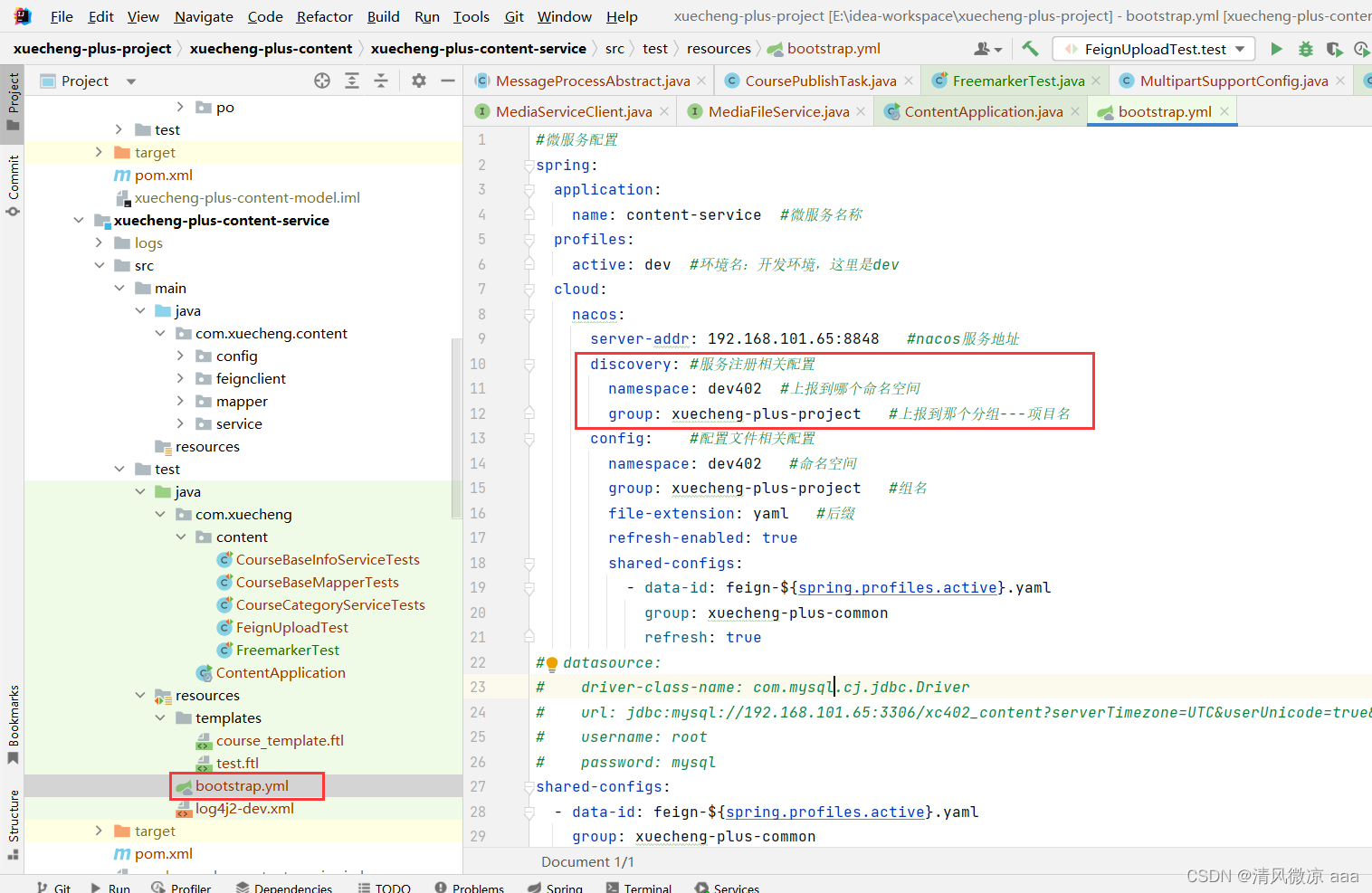This screenshot has height=893, width=1372.
Task: Open the Dependencies tool window
Action: tap(284, 888)
